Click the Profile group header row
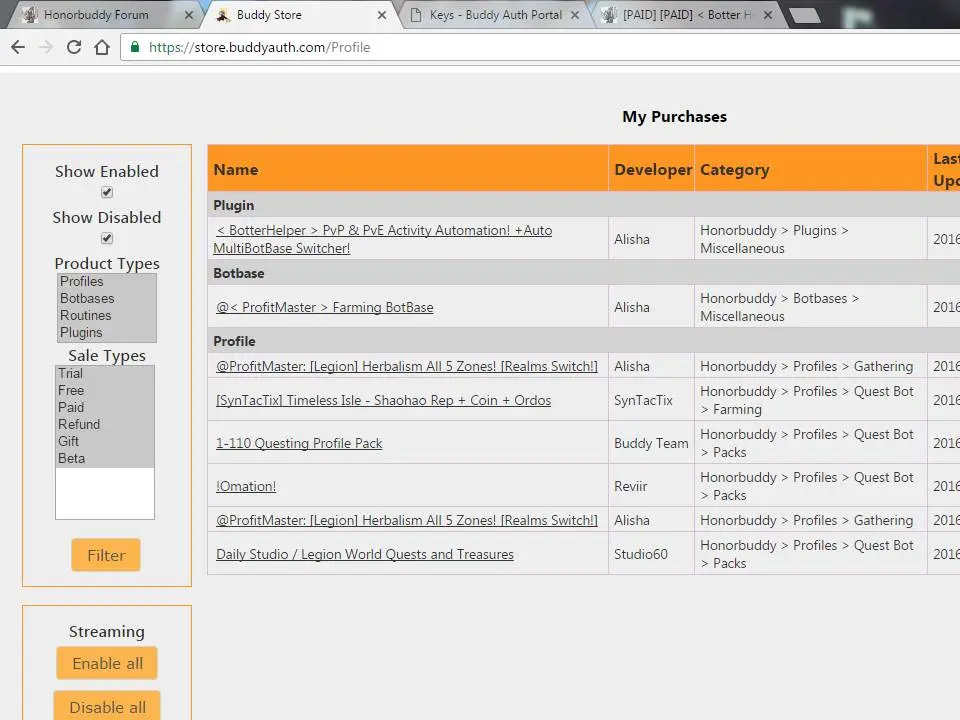 click(583, 341)
